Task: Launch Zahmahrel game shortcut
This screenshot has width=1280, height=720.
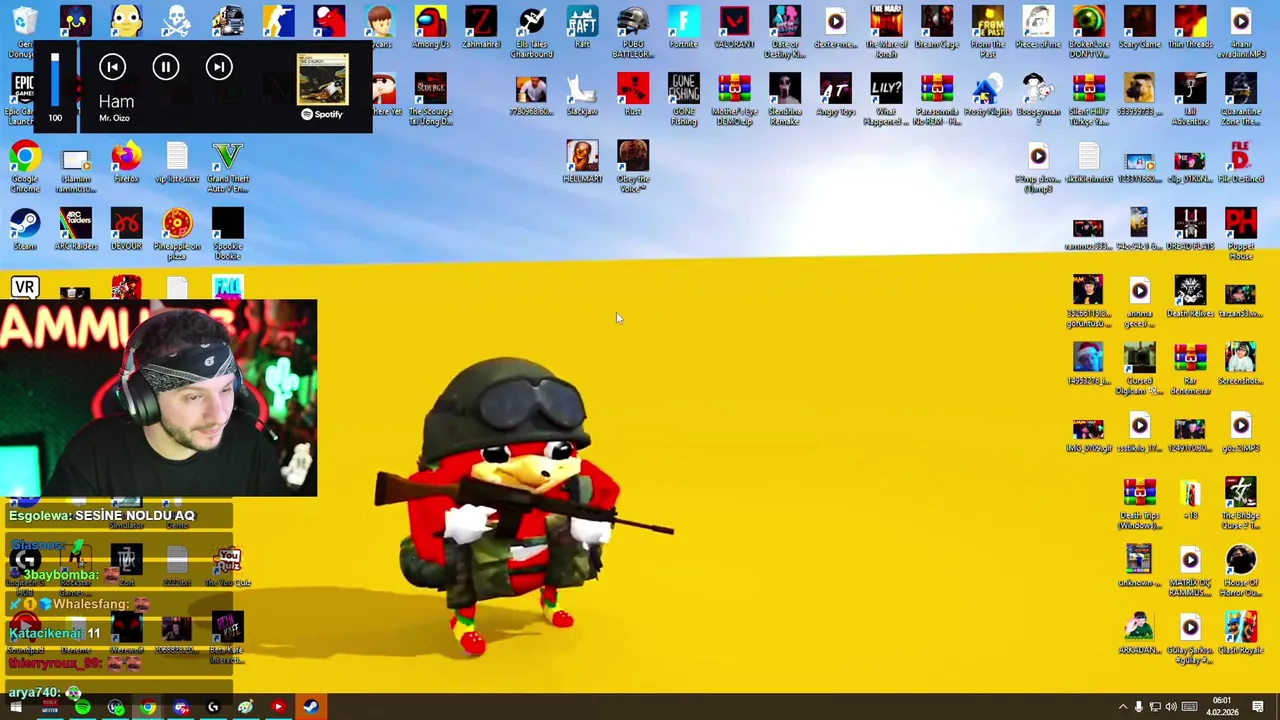Action: (x=481, y=27)
